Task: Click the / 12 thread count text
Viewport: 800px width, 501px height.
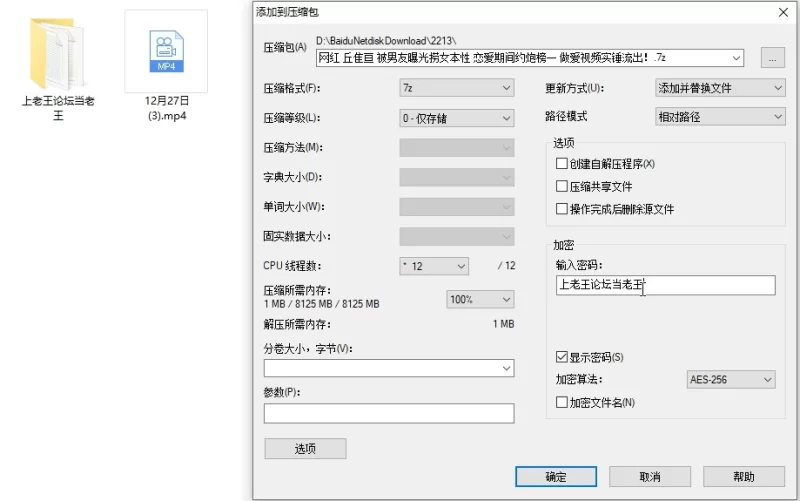Action: pyautogui.click(x=507, y=266)
